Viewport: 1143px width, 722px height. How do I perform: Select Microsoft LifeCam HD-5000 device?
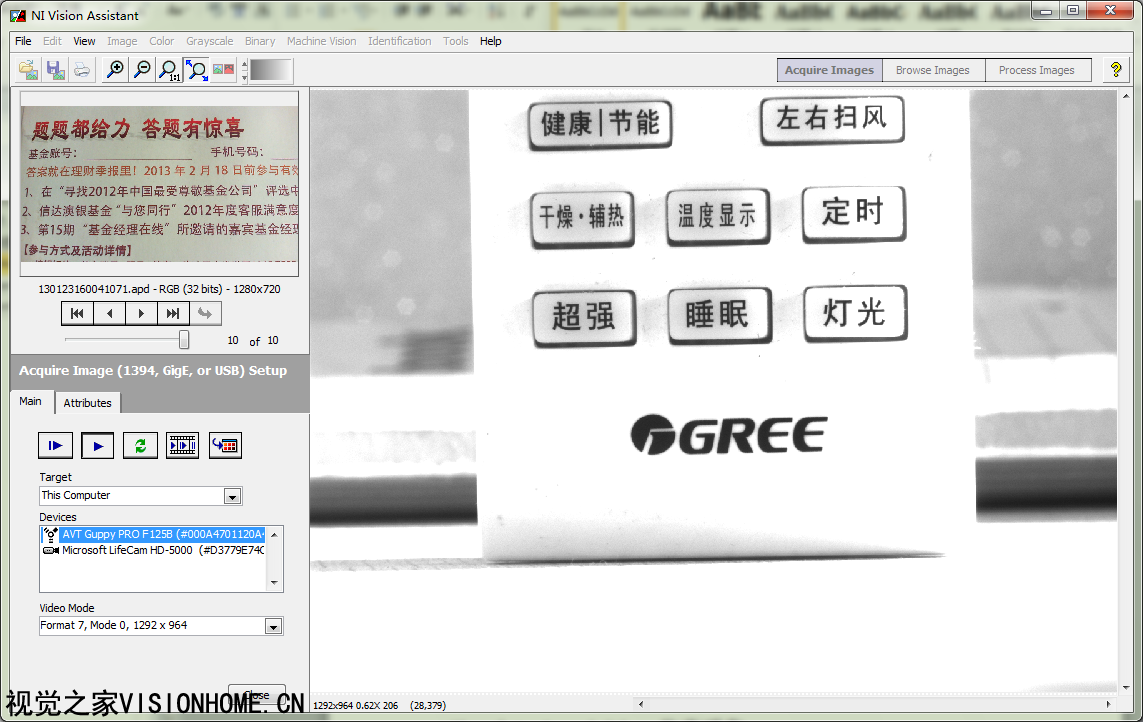click(x=154, y=550)
